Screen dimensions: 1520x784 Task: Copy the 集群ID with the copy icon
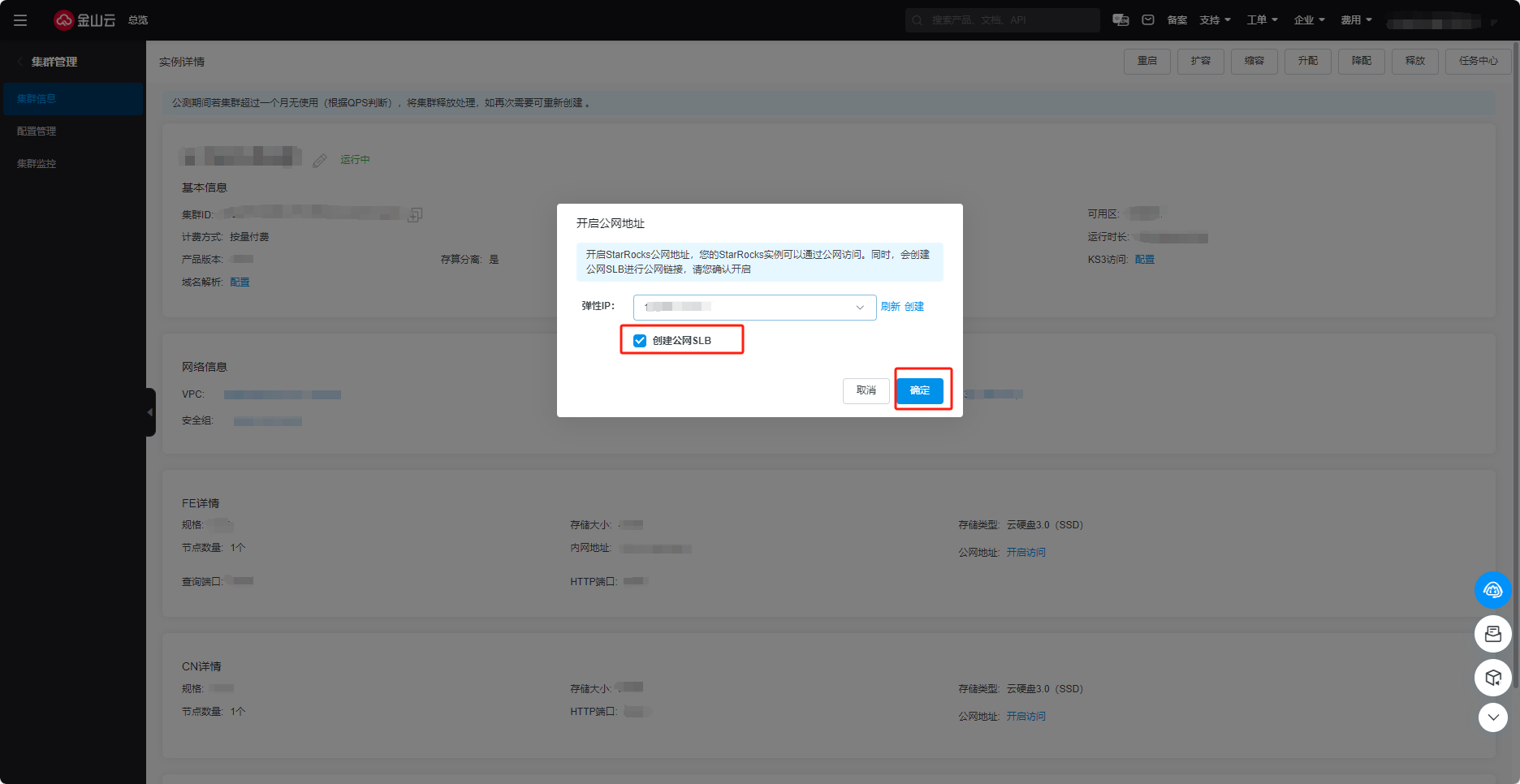tap(415, 214)
